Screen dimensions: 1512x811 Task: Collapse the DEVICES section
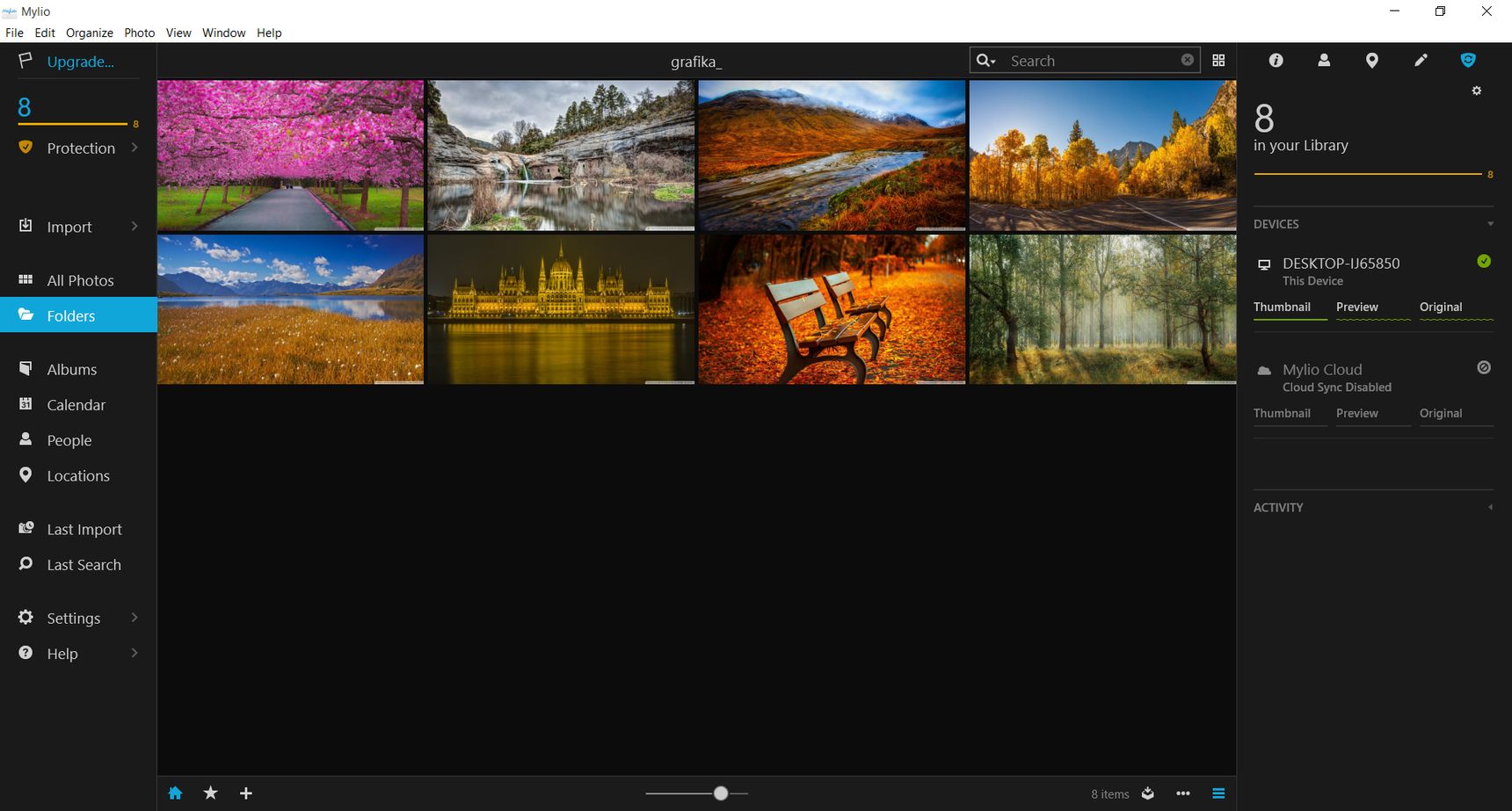click(1490, 224)
